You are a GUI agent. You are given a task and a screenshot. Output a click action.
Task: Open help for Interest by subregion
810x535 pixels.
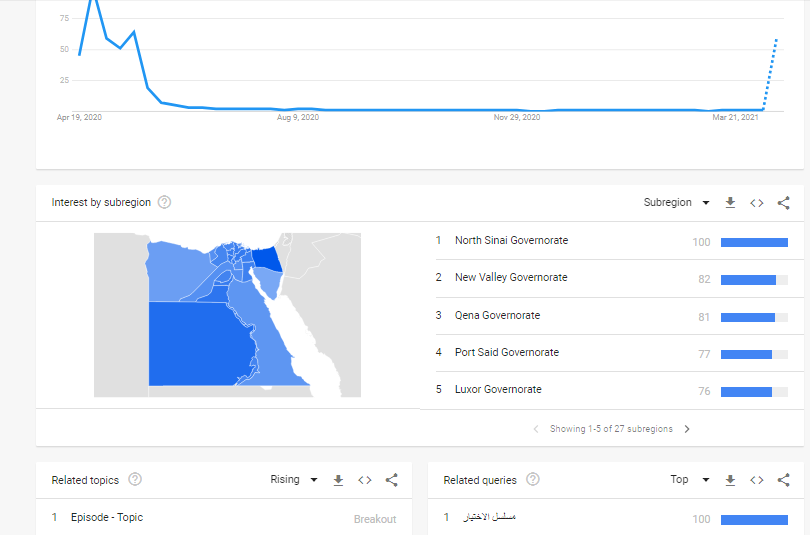tap(165, 202)
